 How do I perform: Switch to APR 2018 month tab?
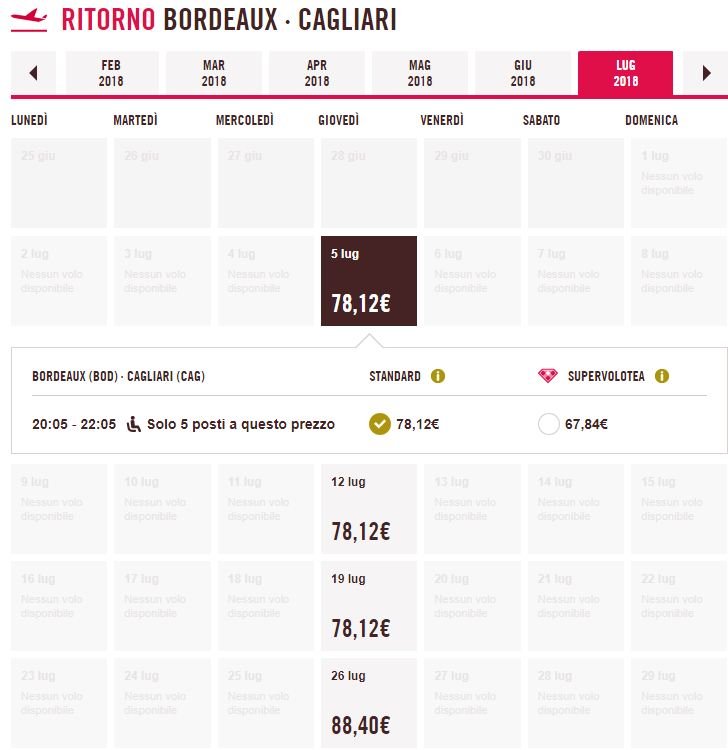(317, 73)
